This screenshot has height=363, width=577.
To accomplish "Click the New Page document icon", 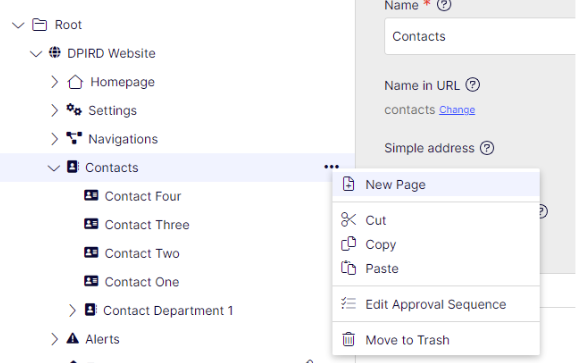I will 348,184.
